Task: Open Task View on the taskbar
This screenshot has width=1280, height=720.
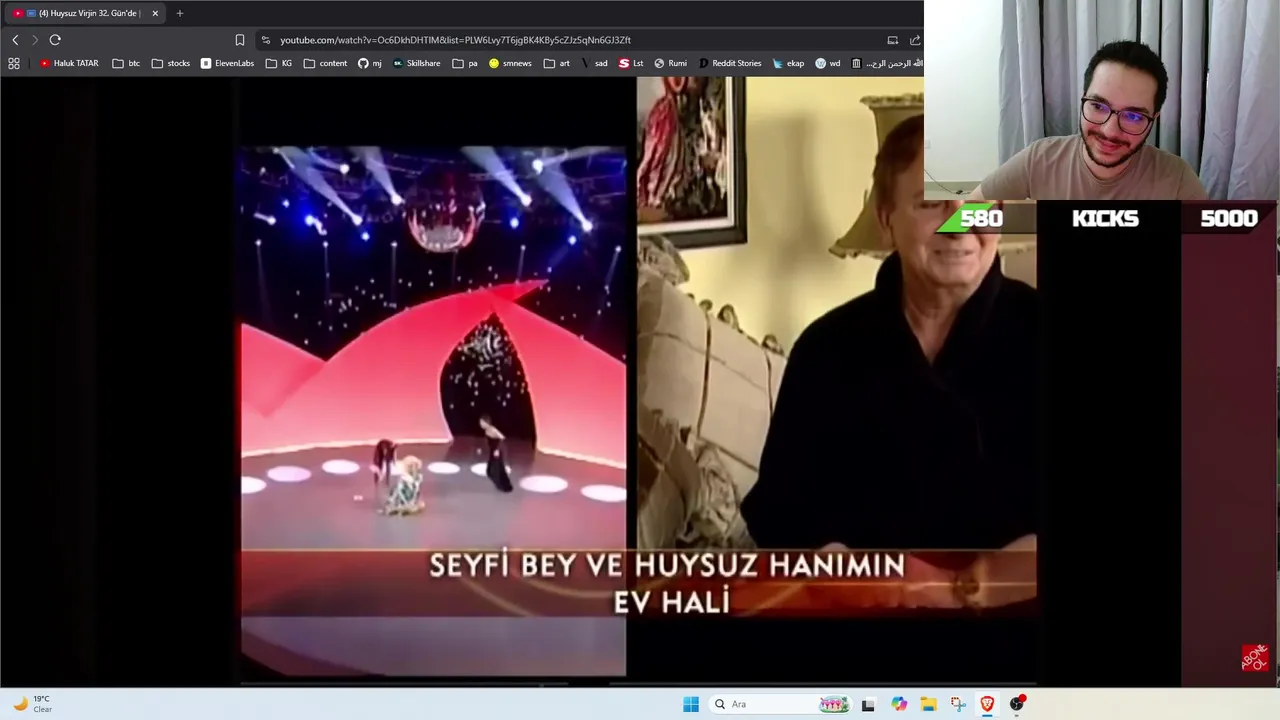Action: click(x=868, y=704)
